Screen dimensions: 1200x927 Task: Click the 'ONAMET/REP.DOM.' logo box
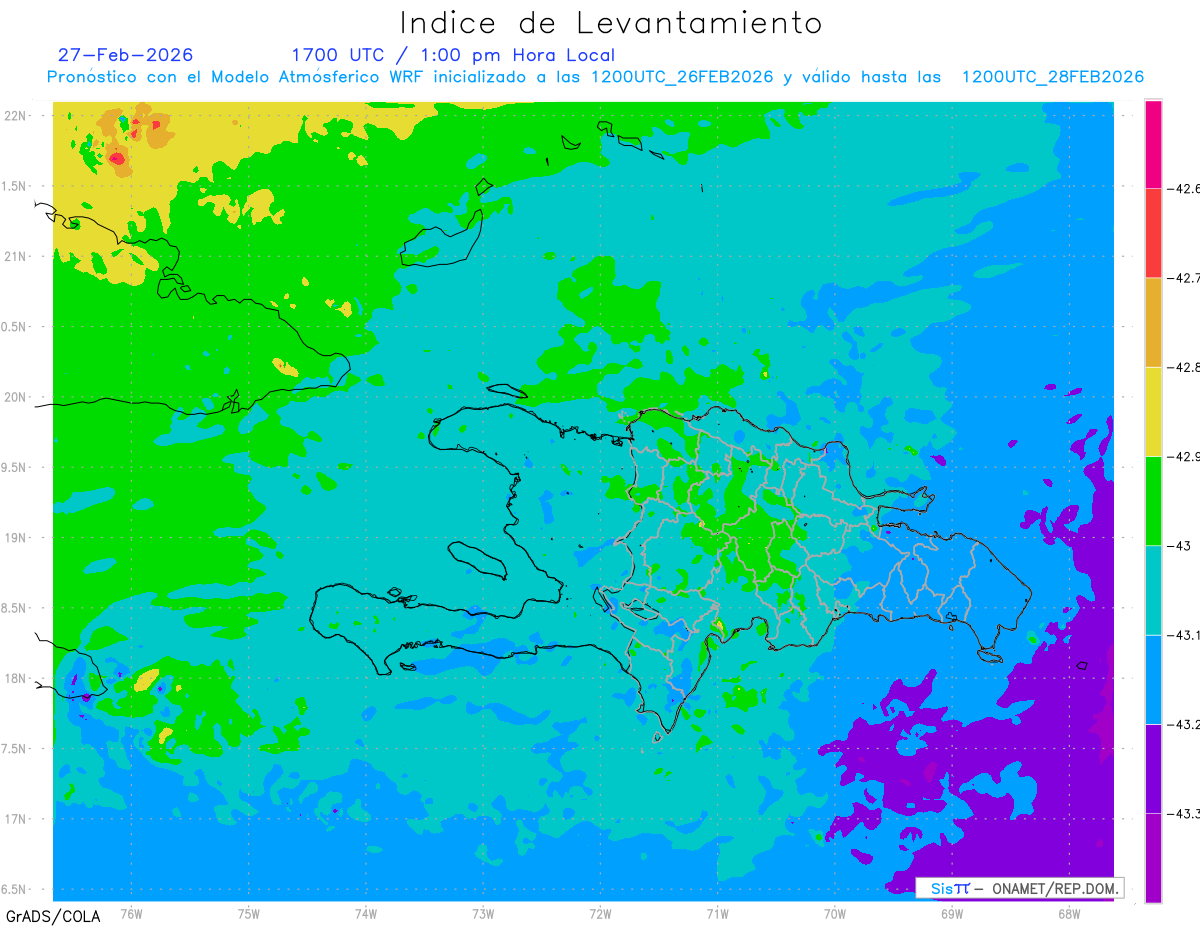[x=1020, y=888]
